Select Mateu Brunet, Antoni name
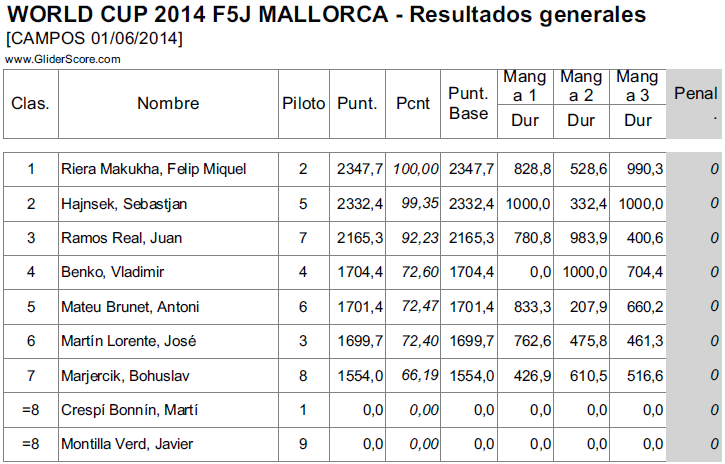 [130, 307]
